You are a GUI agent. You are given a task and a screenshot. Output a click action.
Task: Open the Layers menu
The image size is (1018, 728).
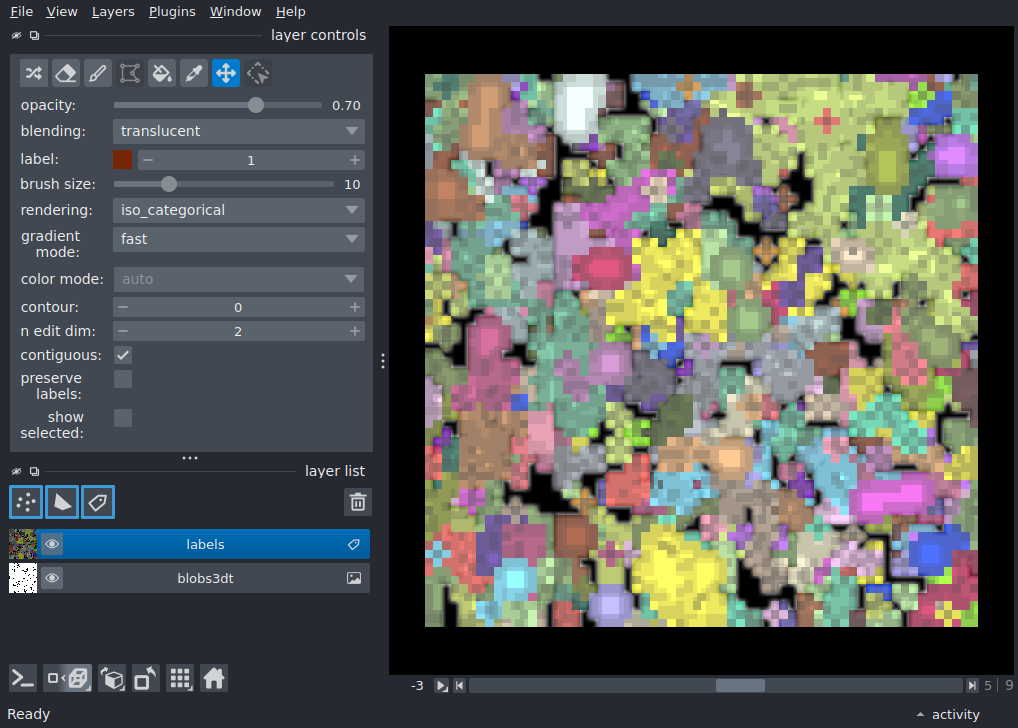[x=113, y=12]
